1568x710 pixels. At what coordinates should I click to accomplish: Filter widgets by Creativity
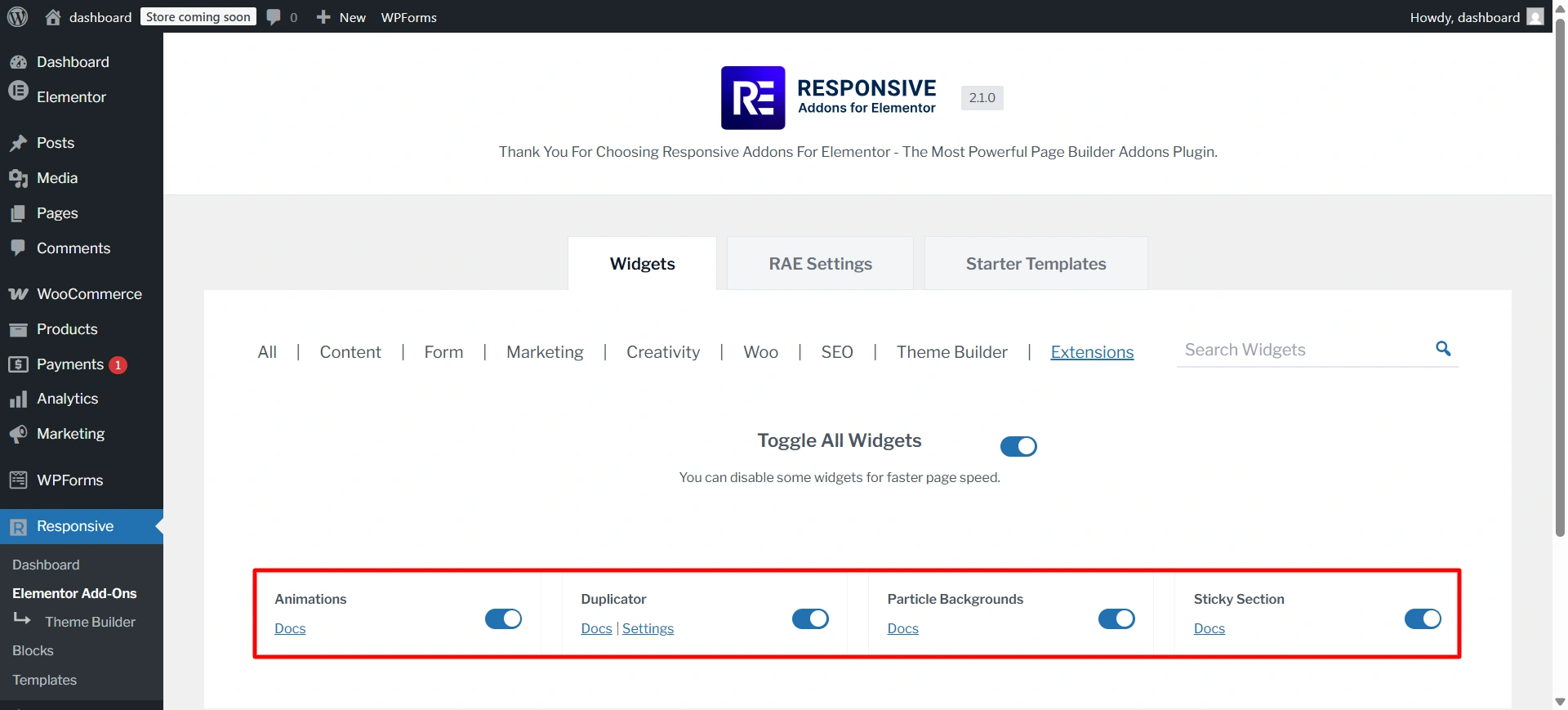point(663,352)
